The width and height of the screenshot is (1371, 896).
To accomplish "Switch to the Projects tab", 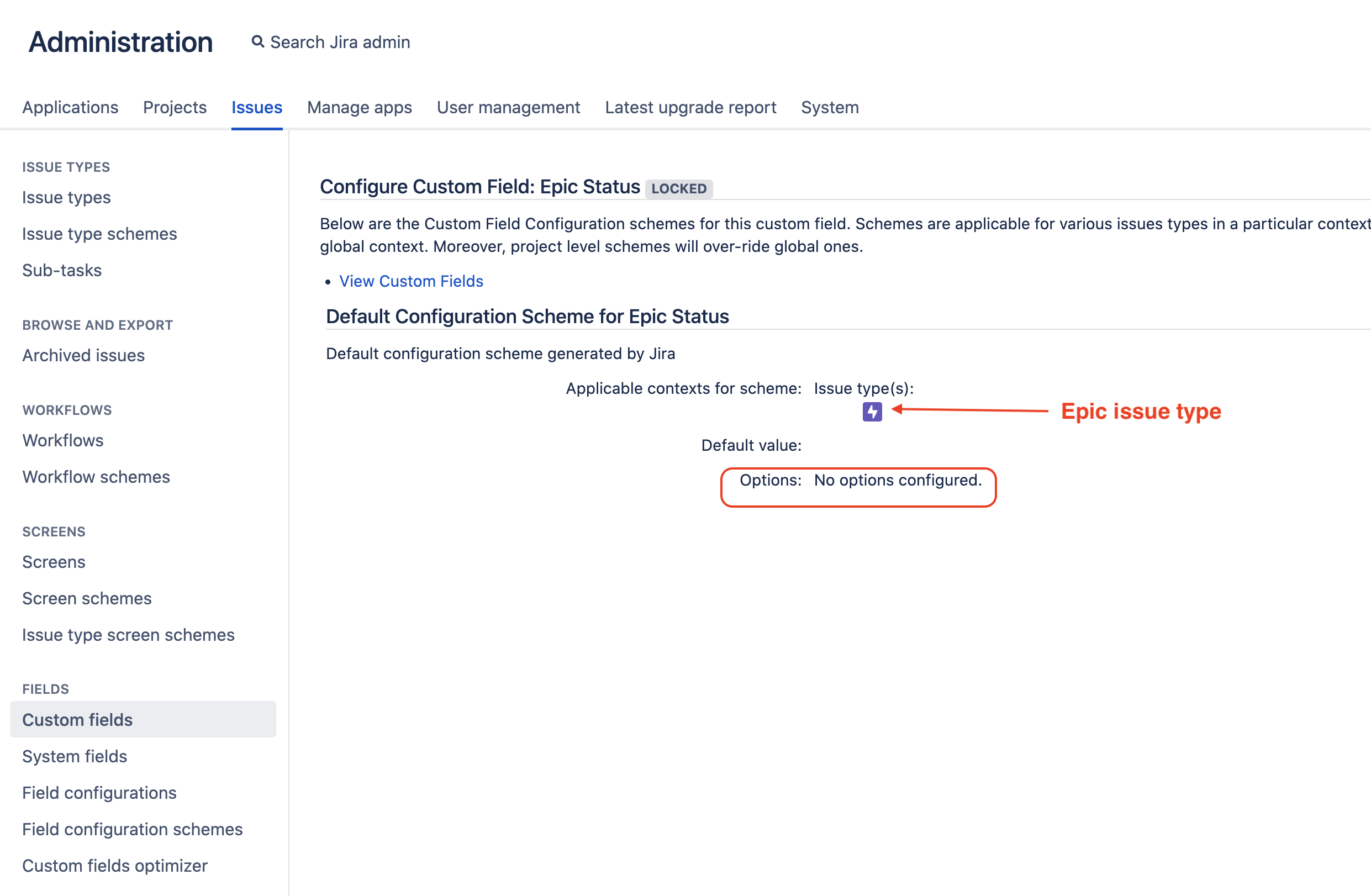I will coord(175,107).
